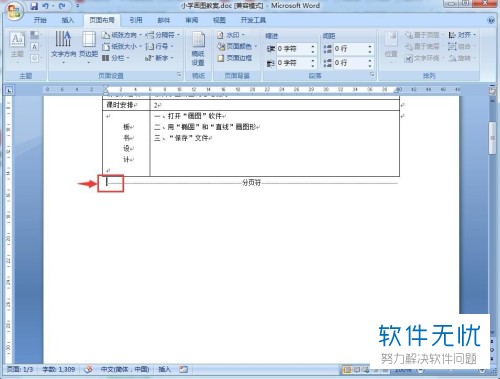Viewport: 500px width, 379px height.
Task: Click 组合 (Group) button
Action: (461, 46)
